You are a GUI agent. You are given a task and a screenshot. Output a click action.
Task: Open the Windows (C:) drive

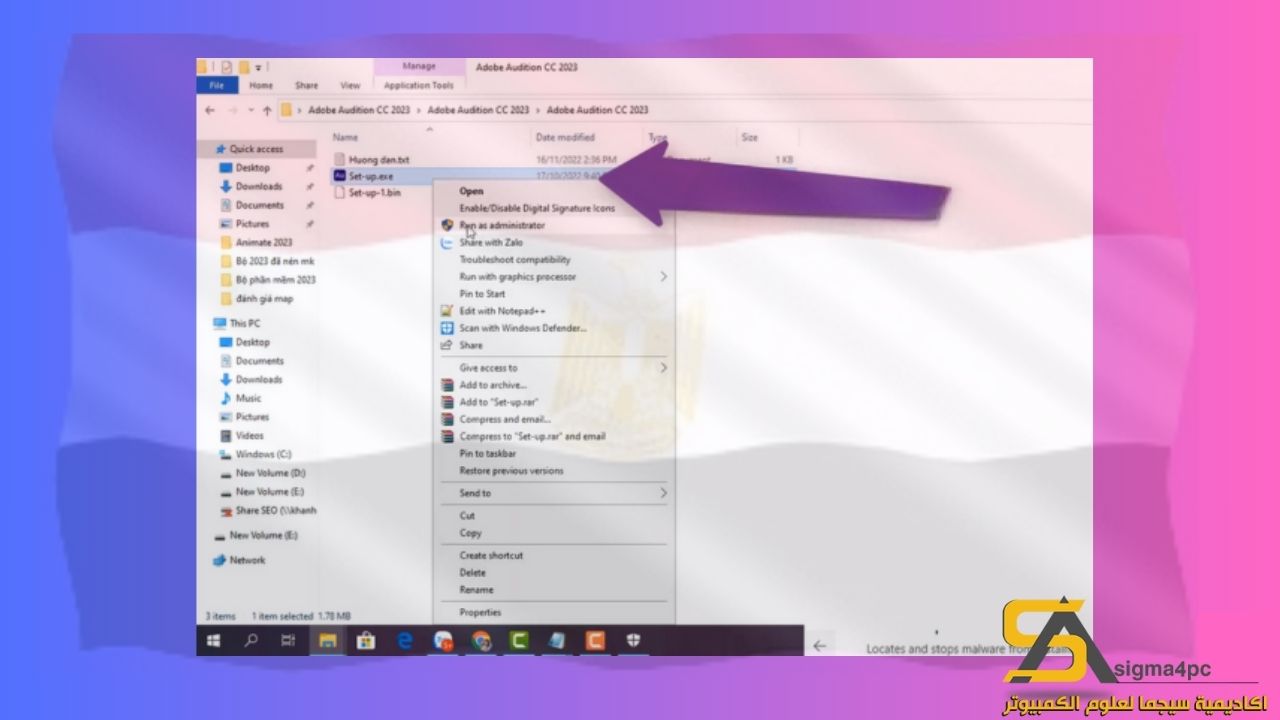point(263,454)
